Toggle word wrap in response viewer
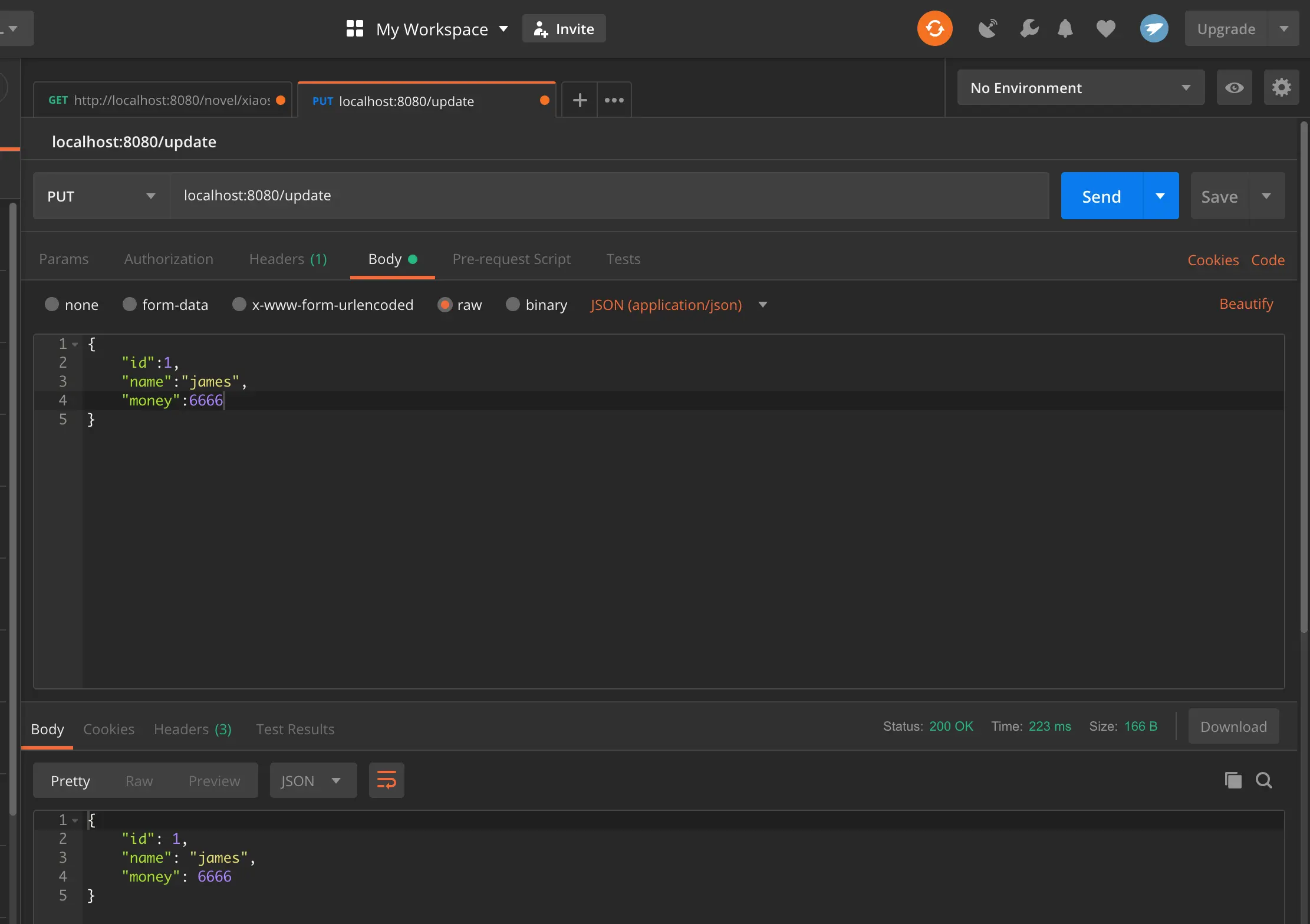Image resolution: width=1310 pixels, height=924 pixels. pos(386,780)
